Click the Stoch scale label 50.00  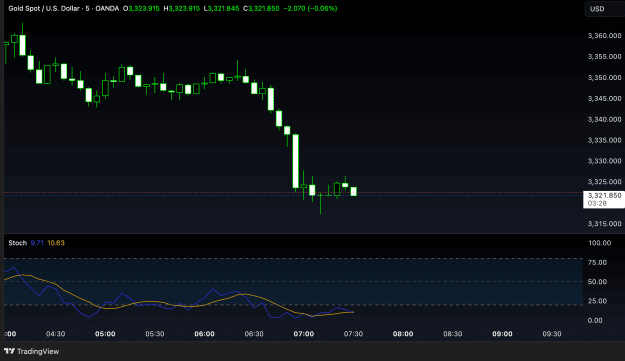[597, 282]
